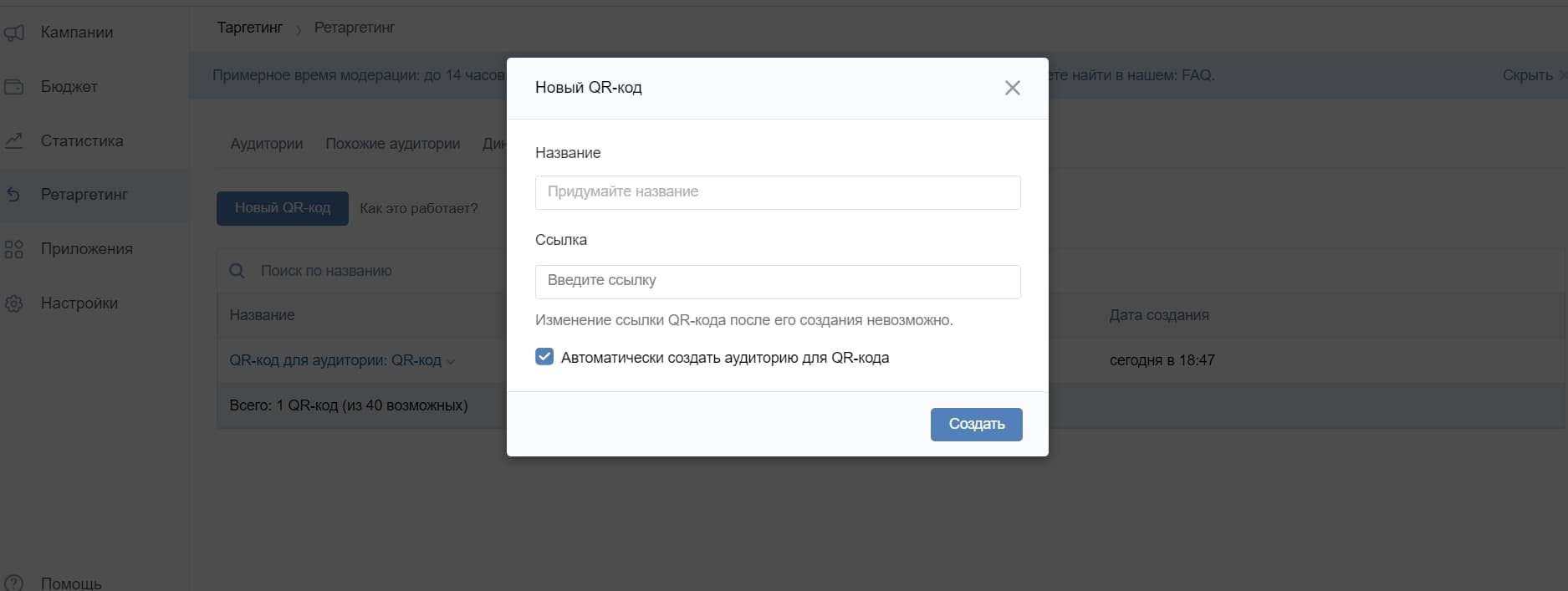Switch to the Аудитории tab

pyautogui.click(x=266, y=143)
